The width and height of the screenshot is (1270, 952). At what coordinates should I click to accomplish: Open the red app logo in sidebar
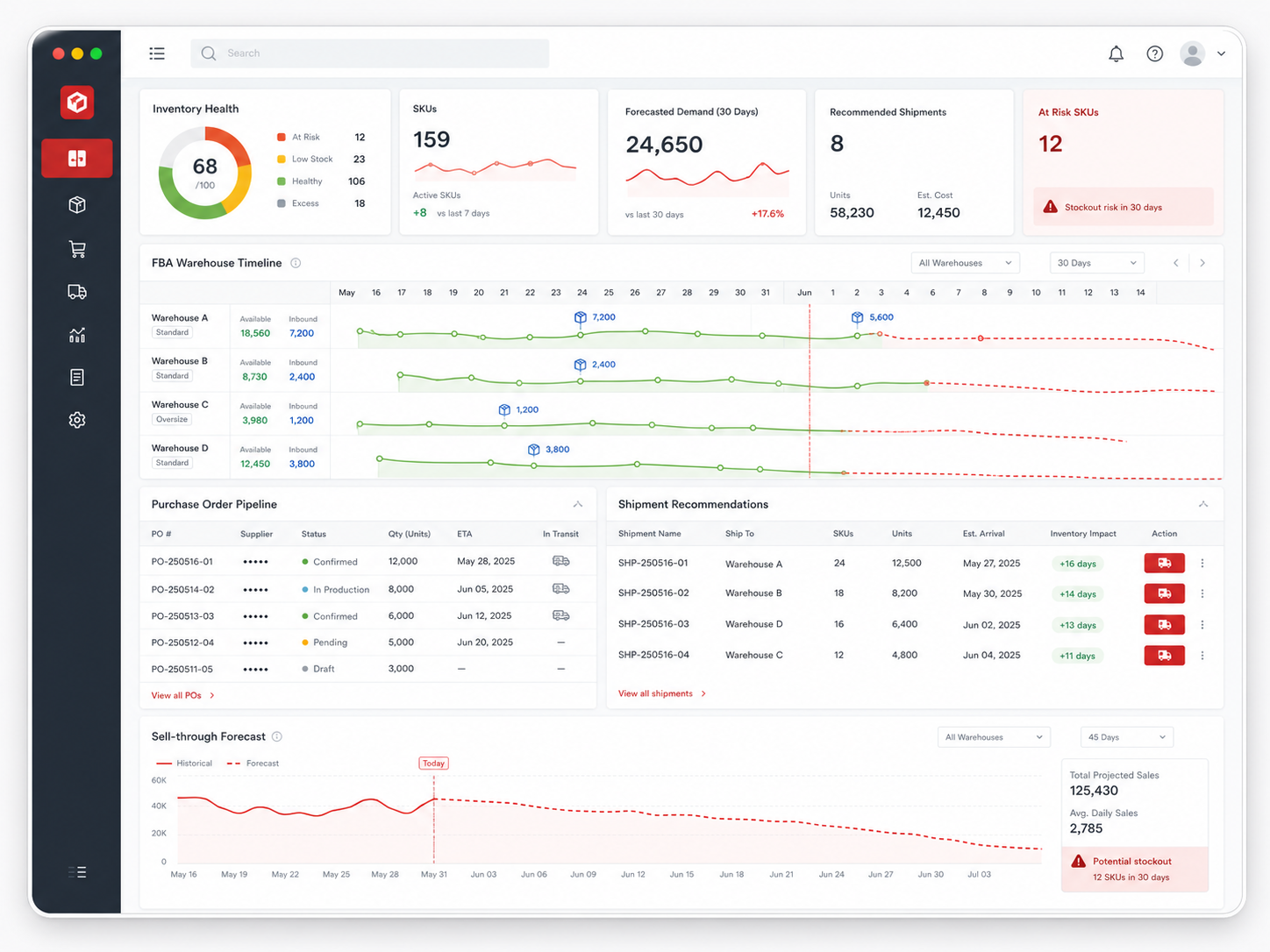click(77, 102)
